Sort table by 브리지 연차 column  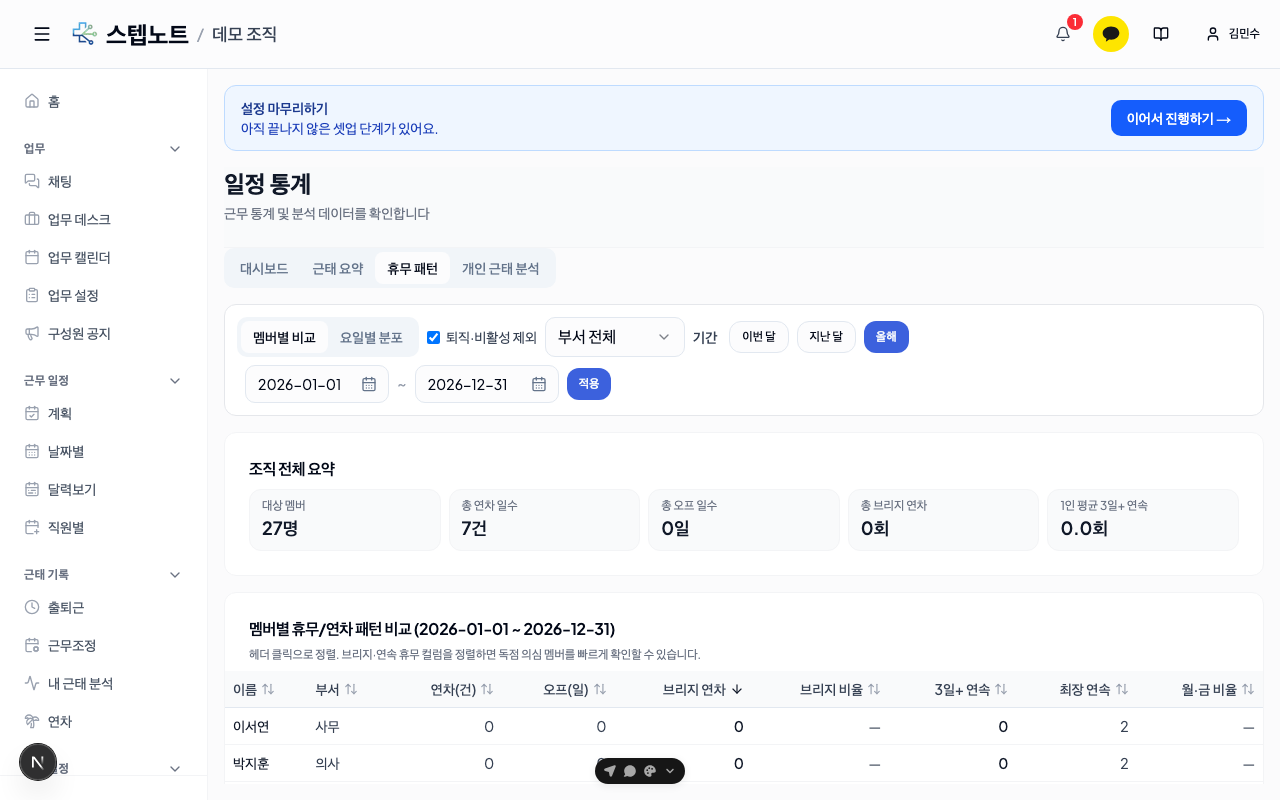tap(703, 689)
